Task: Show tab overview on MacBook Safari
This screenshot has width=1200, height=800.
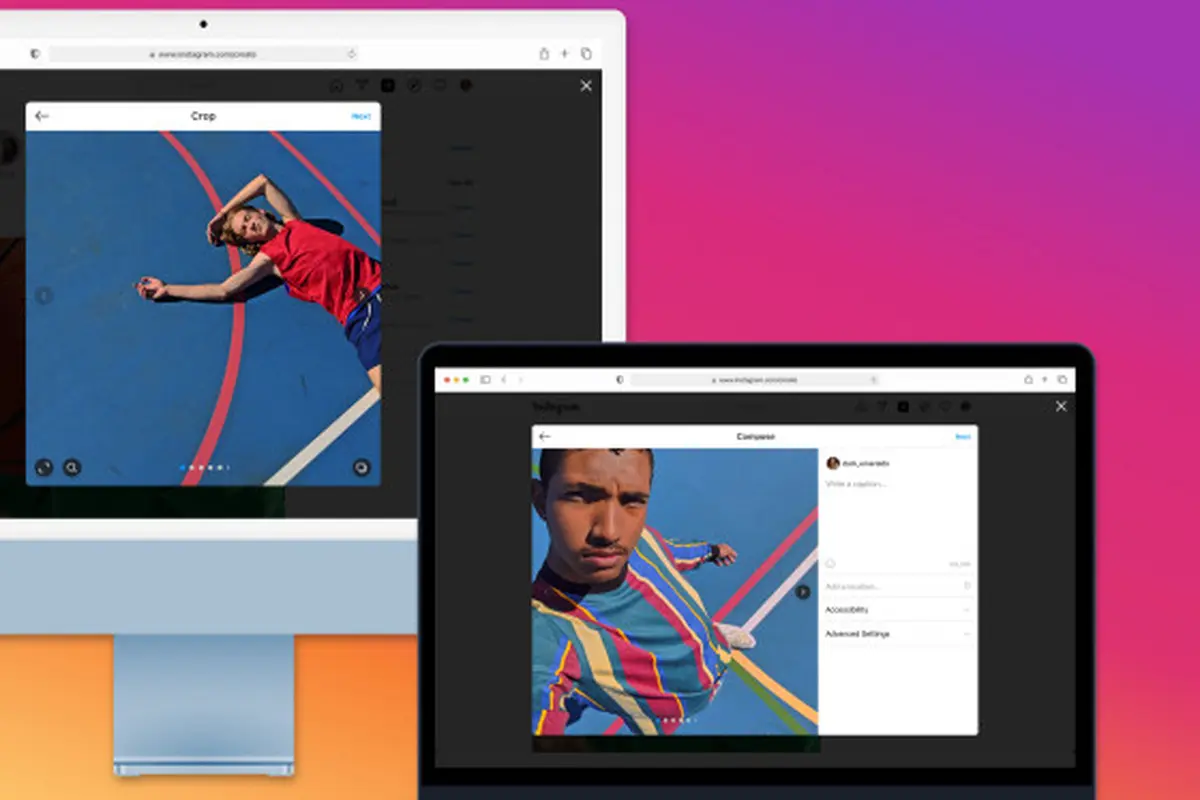Action: pyautogui.click(x=1062, y=380)
